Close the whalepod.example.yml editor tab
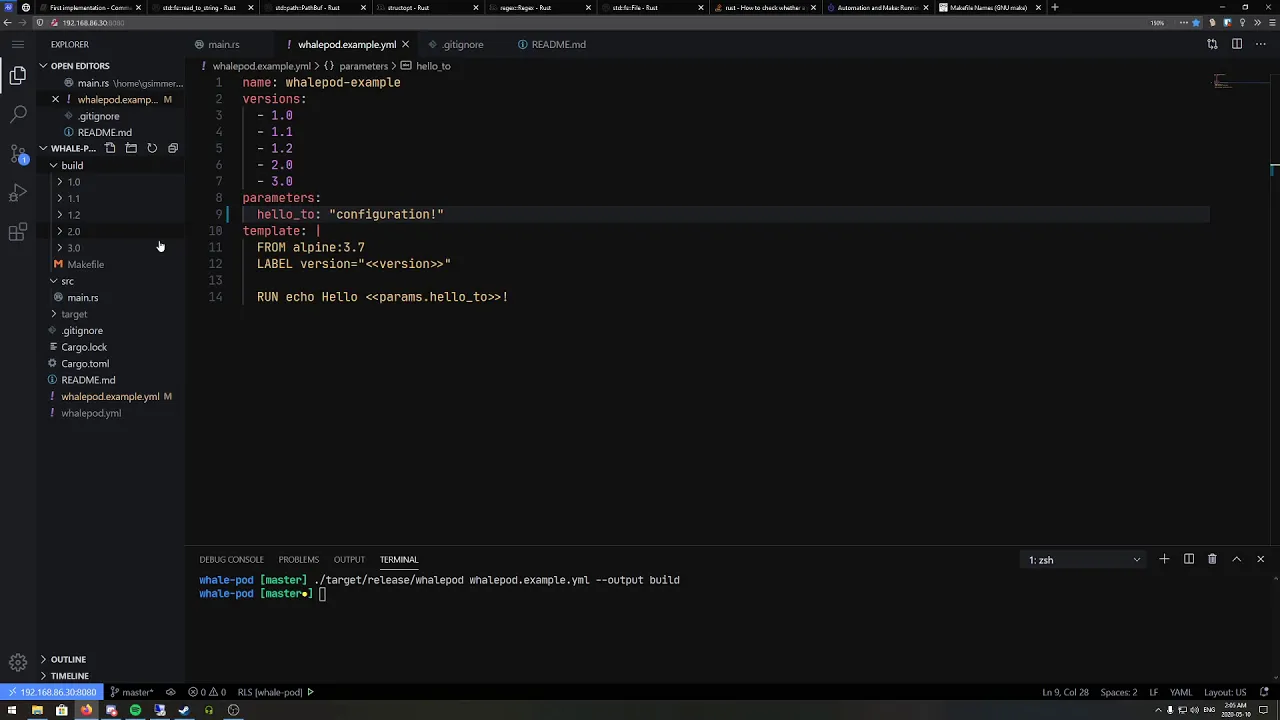The height and width of the screenshot is (720, 1280). click(405, 44)
